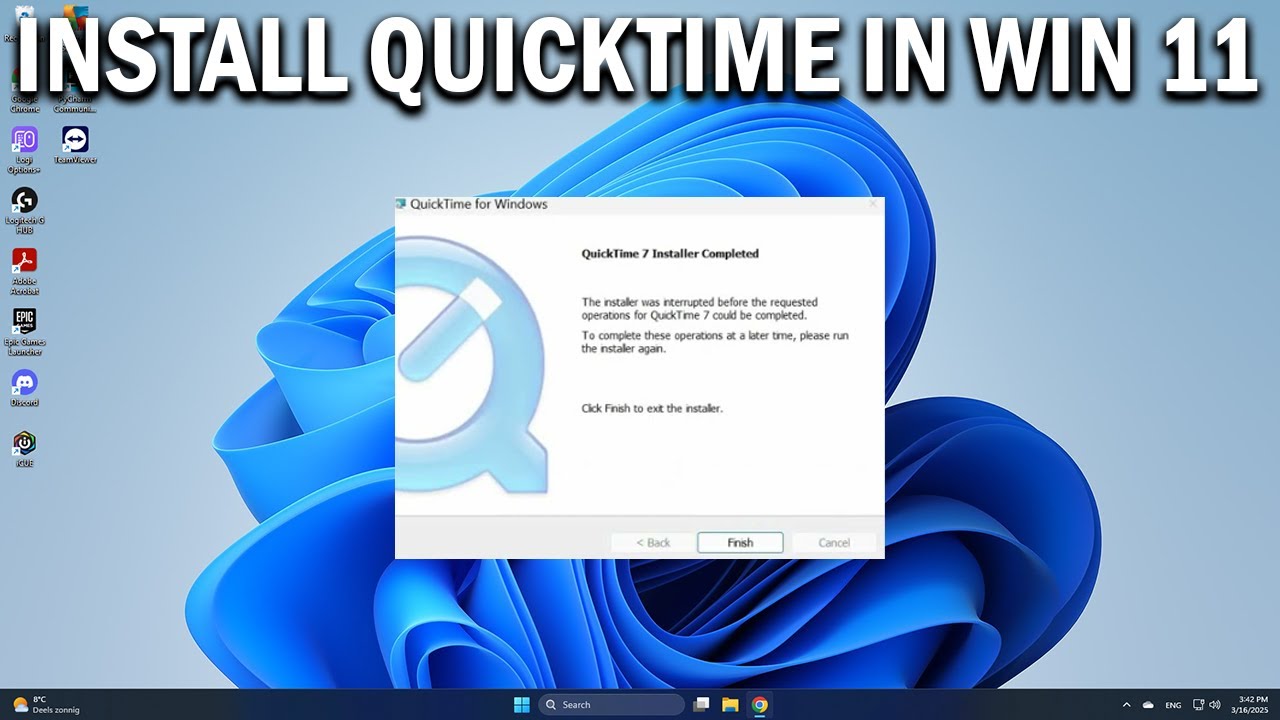Screen dimensions: 1280x720
Task: Click the volume speaker tray icon
Action: click(x=1215, y=705)
